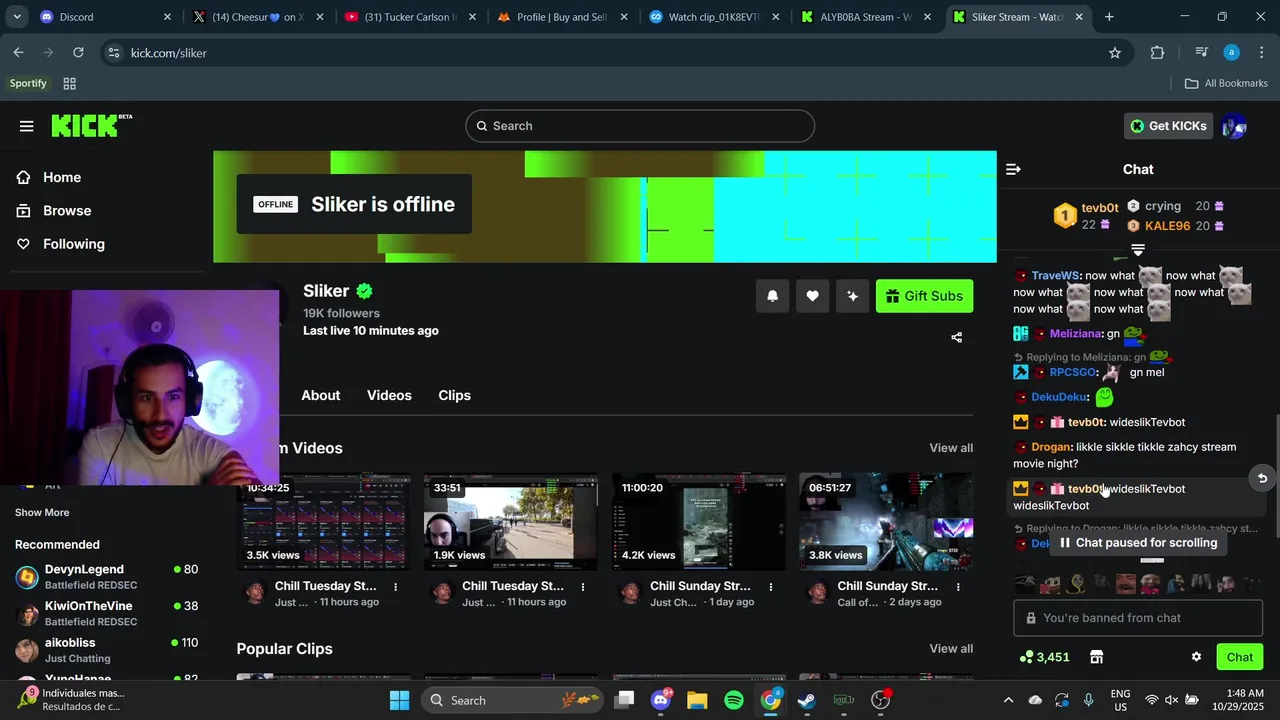
Task: Click the Gift Subs button
Action: [x=924, y=296]
